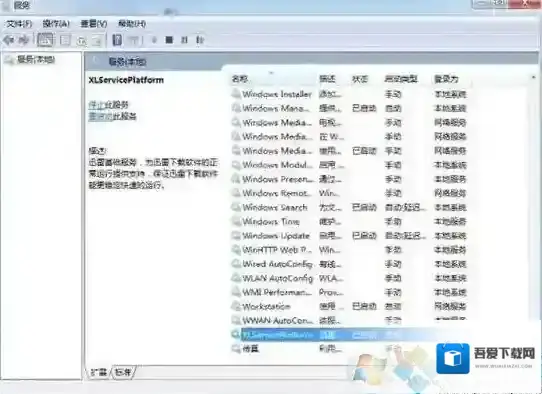Click 自动(延迟... startup type in Windows Update row
The height and width of the screenshot is (394, 542).
coord(405,236)
